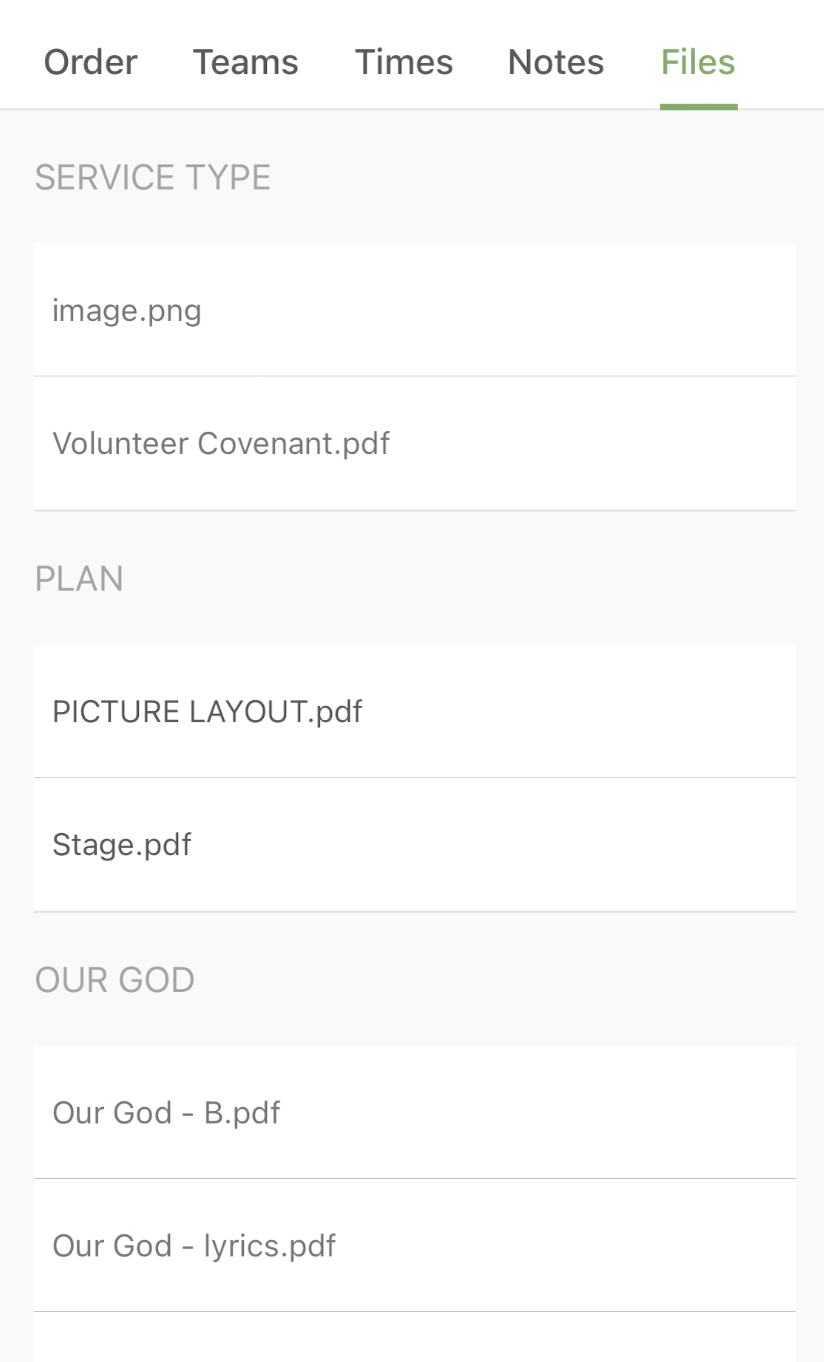Open Our God - lyrics.pdf
The width and height of the screenshot is (824, 1362).
pyautogui.click(x=415, y=1245)
